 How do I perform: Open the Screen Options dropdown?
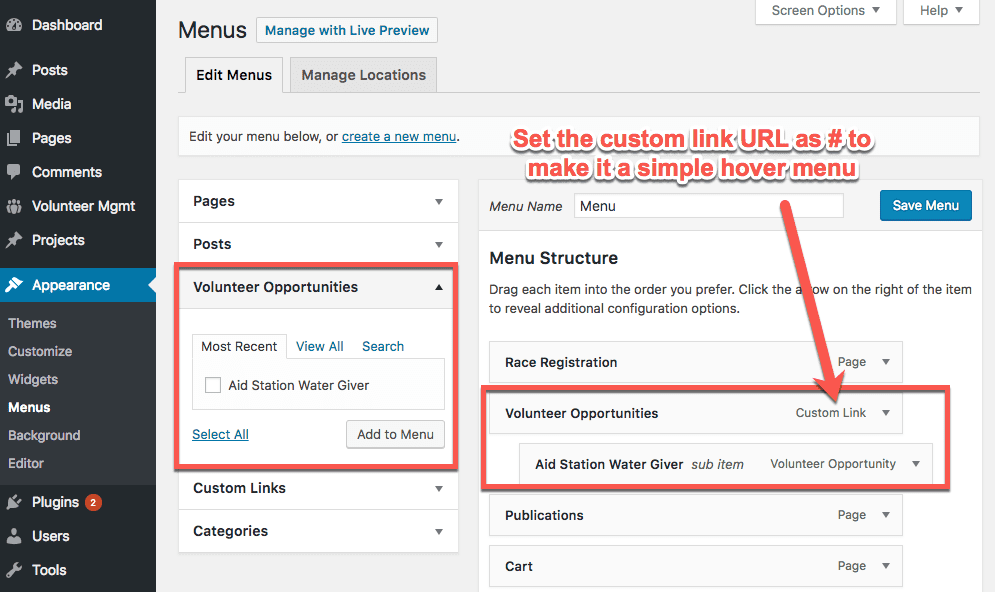tap(826, 11)
